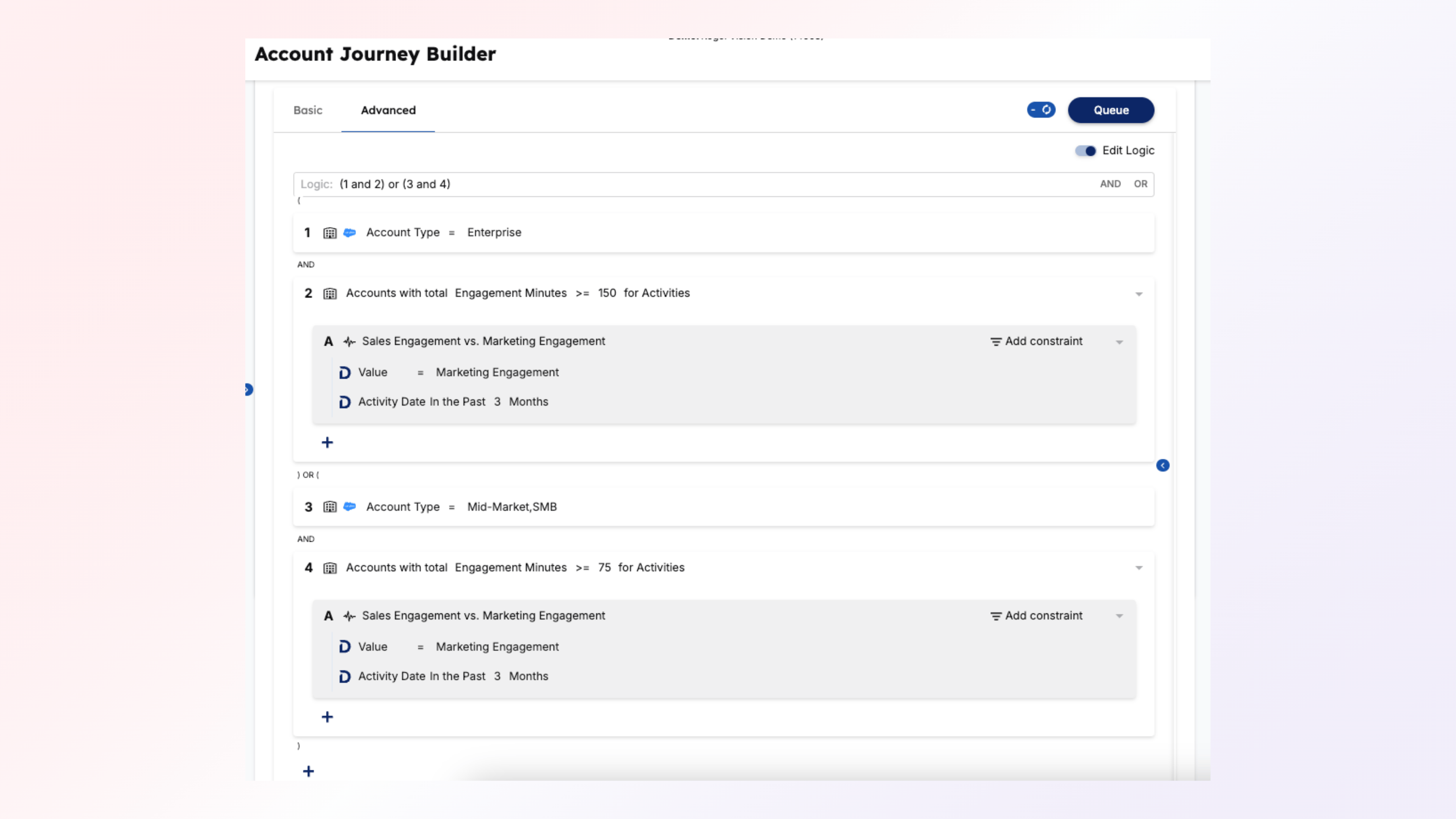The width and height of the screenshot is (1456, 819).
Task: Toggle the refresh switch next to Queue
Action: click(1040, 110)
